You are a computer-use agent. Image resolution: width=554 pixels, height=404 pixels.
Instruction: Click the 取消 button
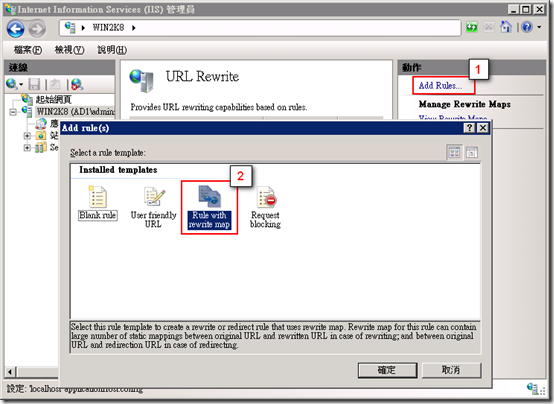pos(451,370)
